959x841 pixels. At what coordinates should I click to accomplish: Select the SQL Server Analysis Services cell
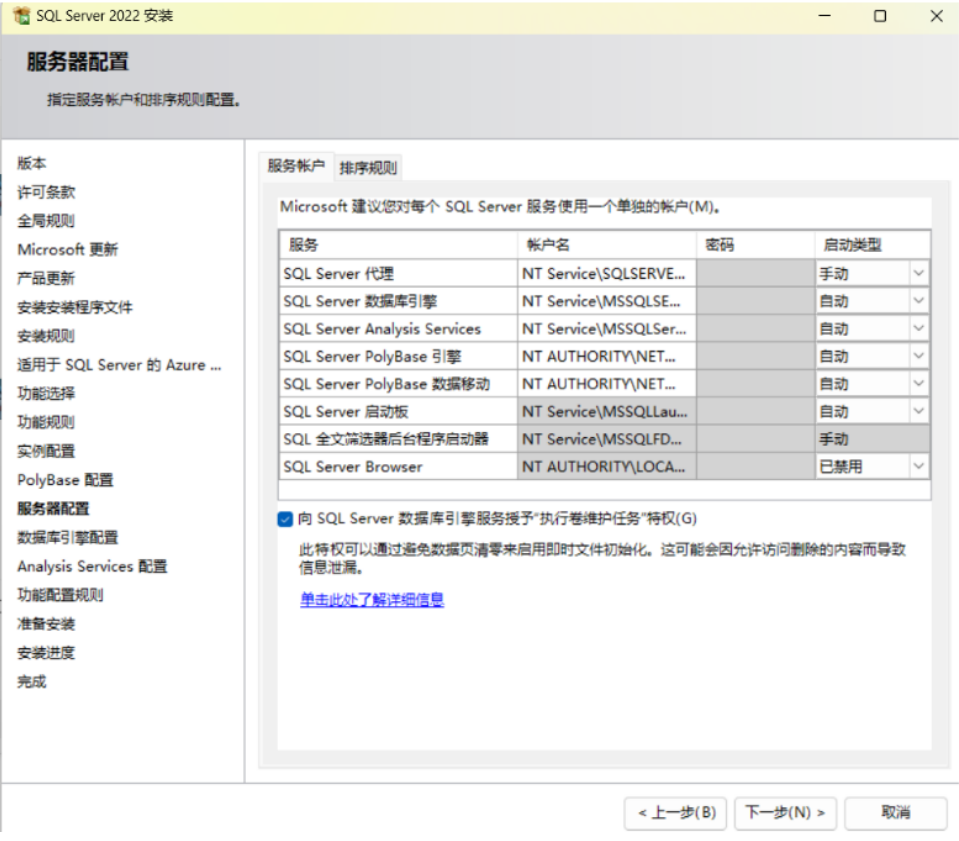click(x=398, y=328)
